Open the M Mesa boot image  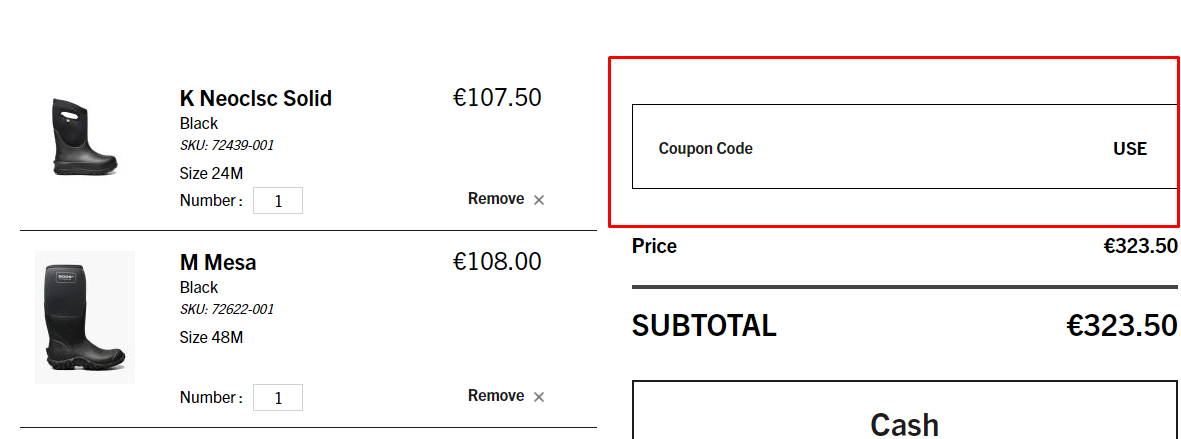point(84,317)
